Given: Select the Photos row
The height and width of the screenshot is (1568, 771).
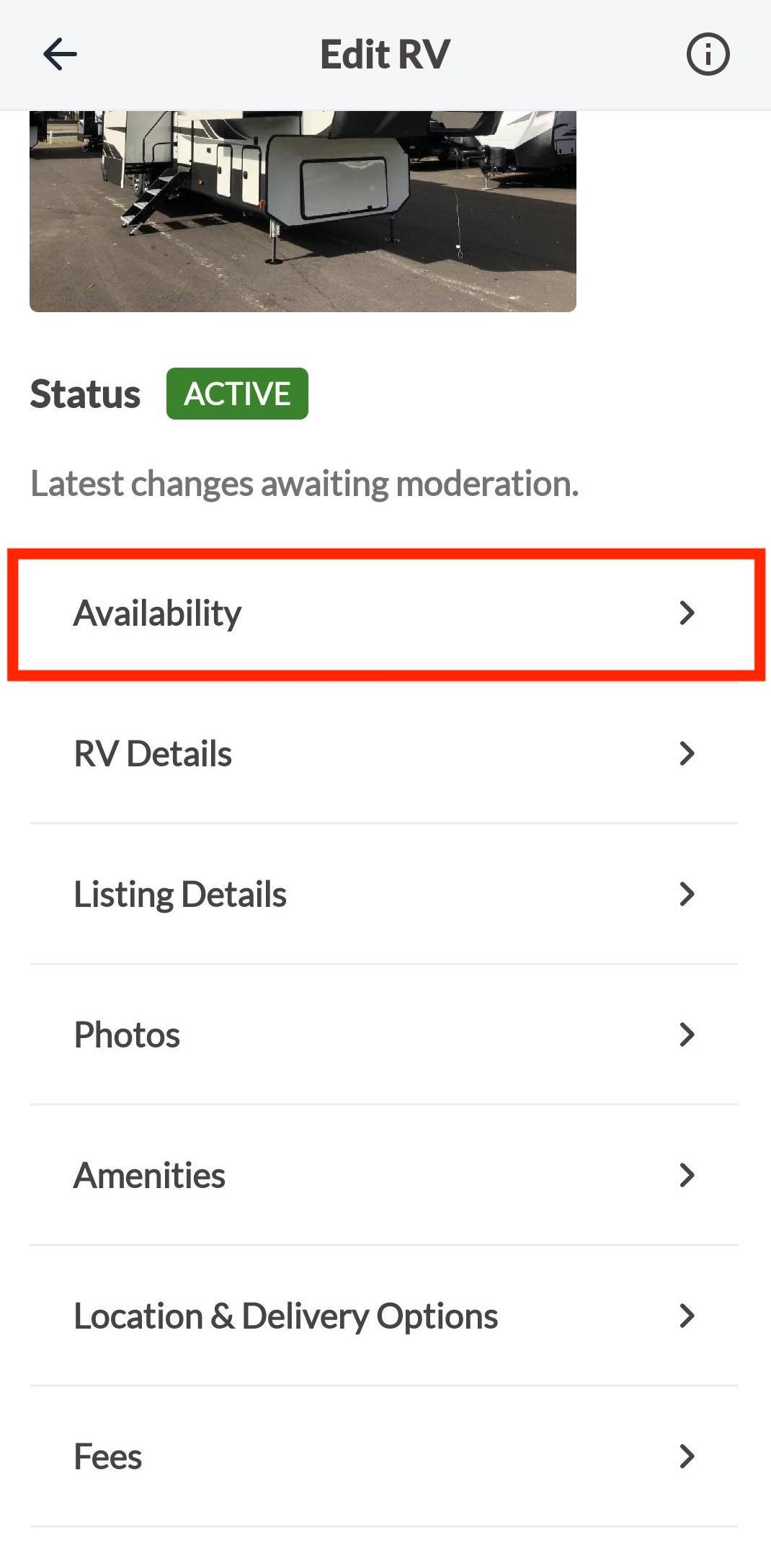Looking at the screenshot, I should (127, 1035).
